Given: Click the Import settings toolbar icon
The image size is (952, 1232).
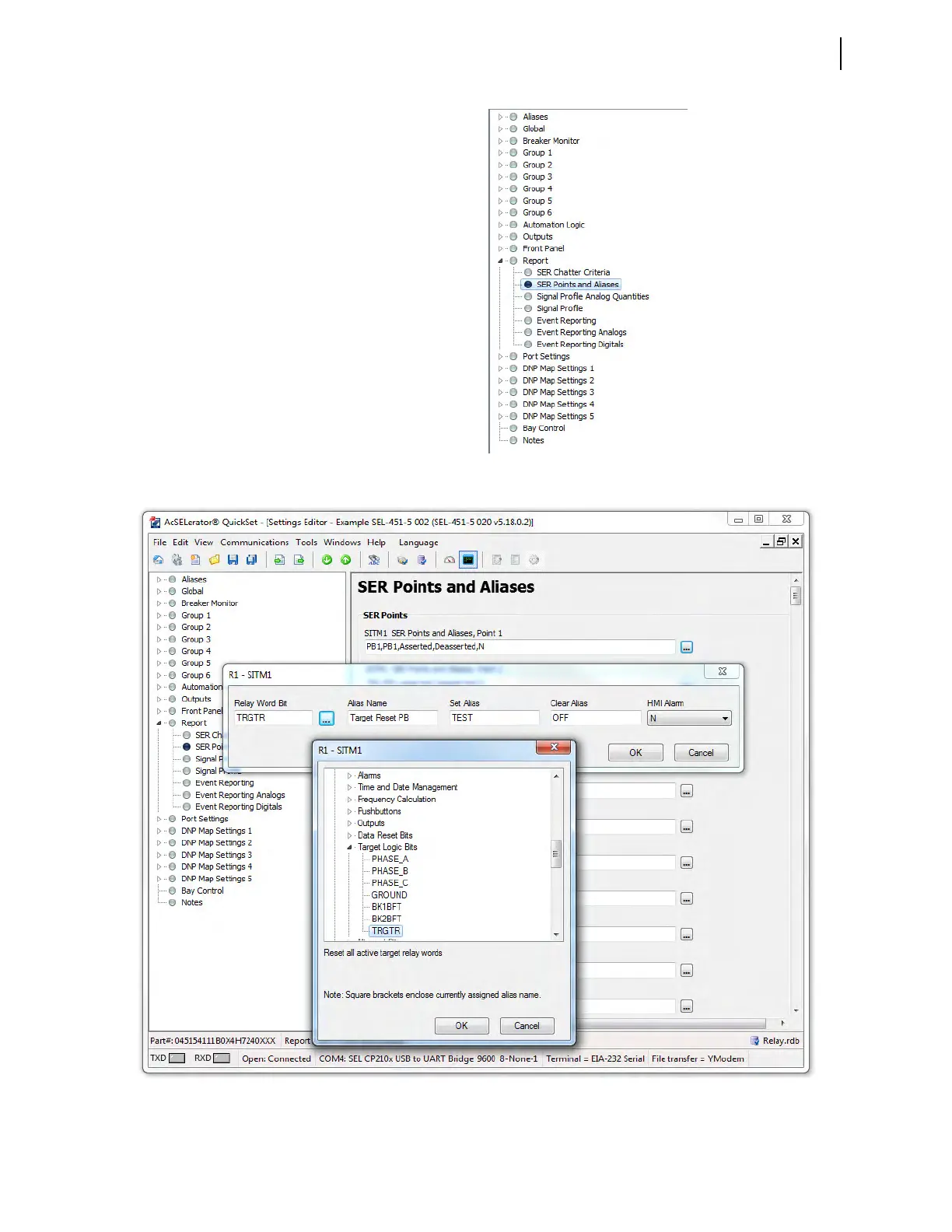Looking at the screenshot, I should click(279, 560).
